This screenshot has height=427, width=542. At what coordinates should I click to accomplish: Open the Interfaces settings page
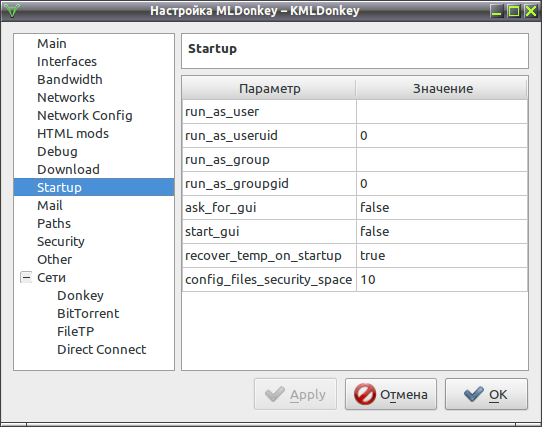click(67, 62)
